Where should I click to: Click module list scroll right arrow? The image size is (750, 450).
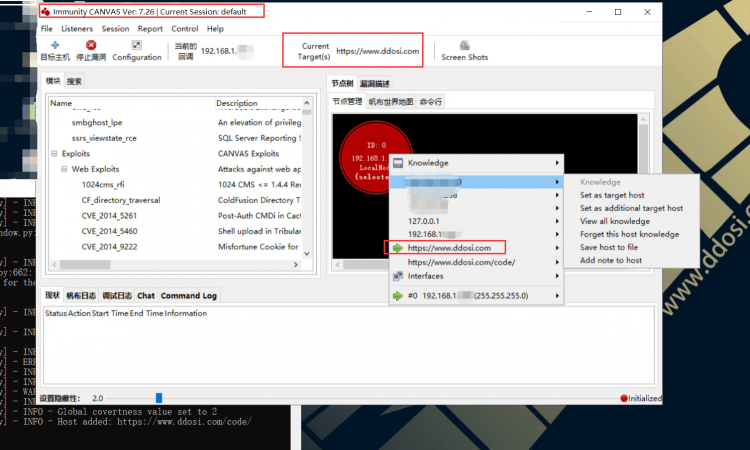pyautogui.click(x=296, y=264)
